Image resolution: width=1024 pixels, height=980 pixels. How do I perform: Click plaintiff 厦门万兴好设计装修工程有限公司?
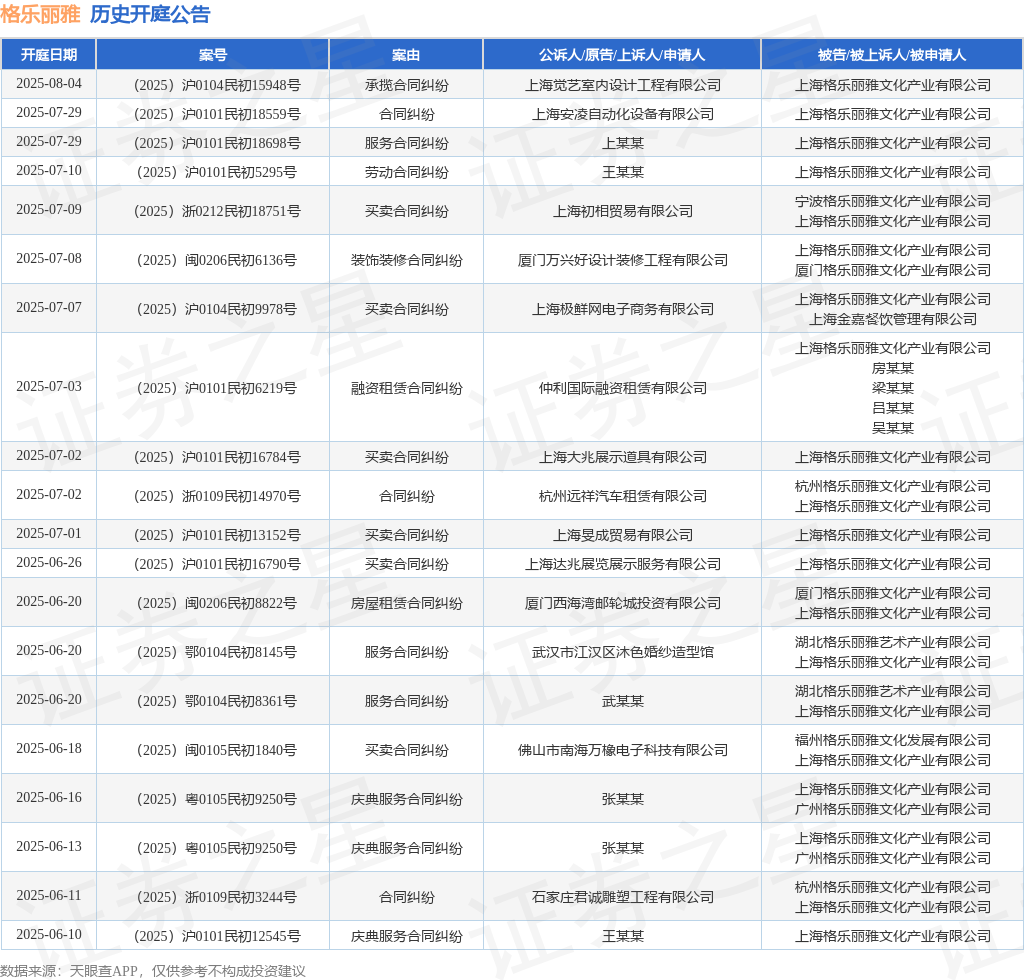(622, 260)
